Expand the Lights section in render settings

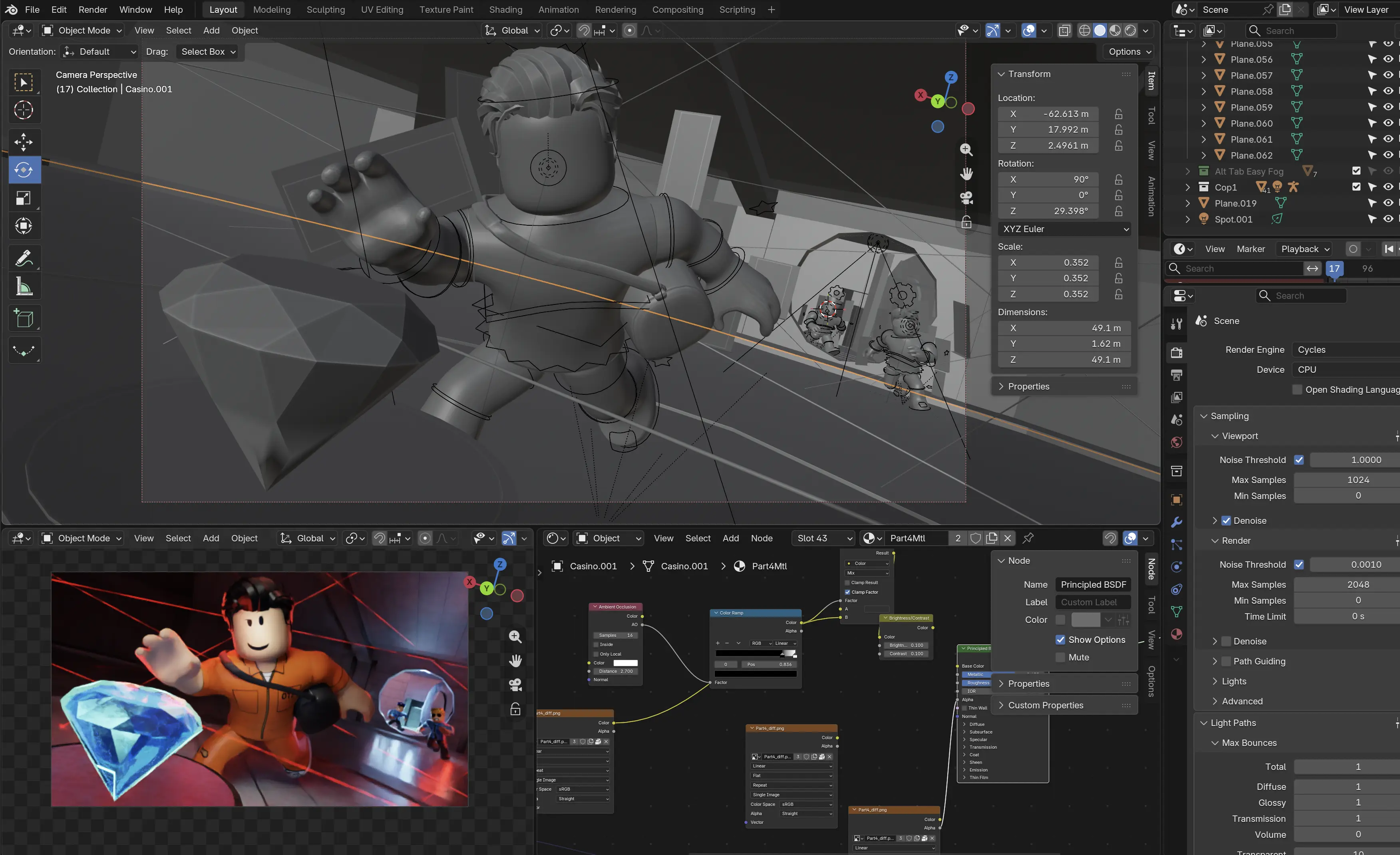point(1234,681)
